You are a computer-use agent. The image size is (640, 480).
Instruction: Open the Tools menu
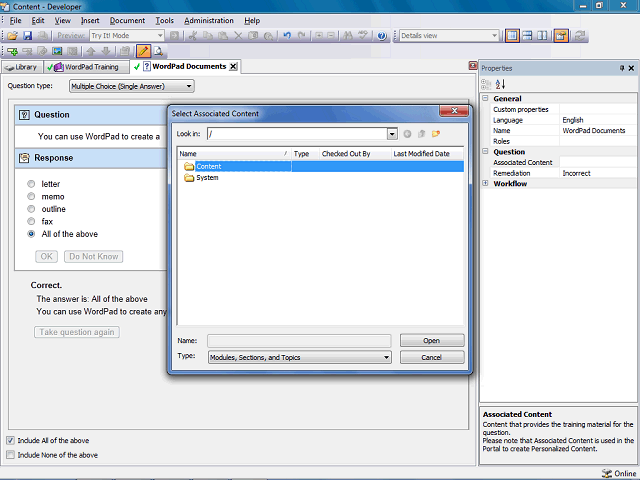click(164, 20)
